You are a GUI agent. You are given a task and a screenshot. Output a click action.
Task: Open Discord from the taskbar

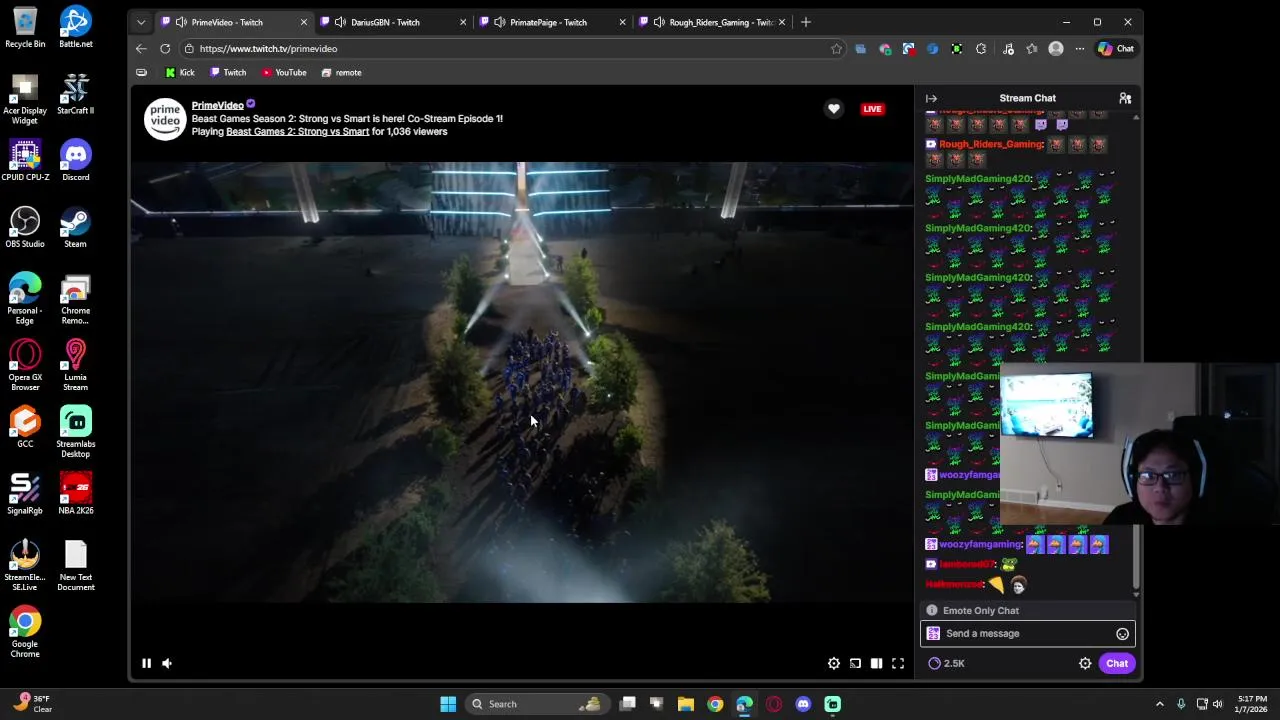pyautogui.click(x=803, y=704)
